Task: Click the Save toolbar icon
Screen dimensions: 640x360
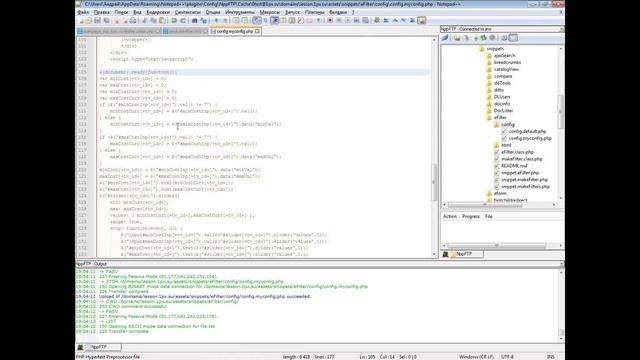Action: pos(97,20)
